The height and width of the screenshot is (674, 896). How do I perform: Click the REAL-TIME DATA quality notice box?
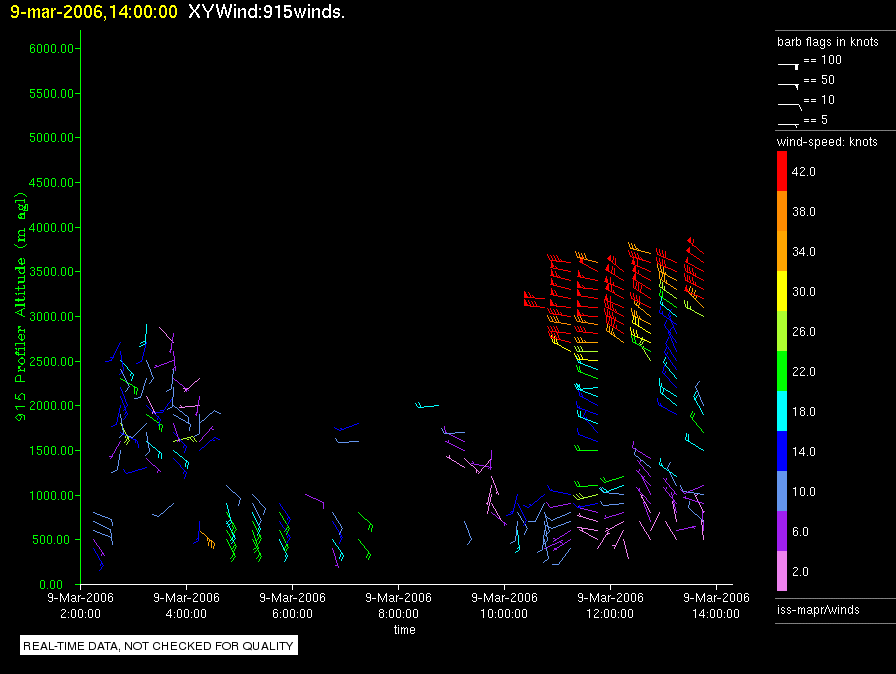[x=159, y=645]
